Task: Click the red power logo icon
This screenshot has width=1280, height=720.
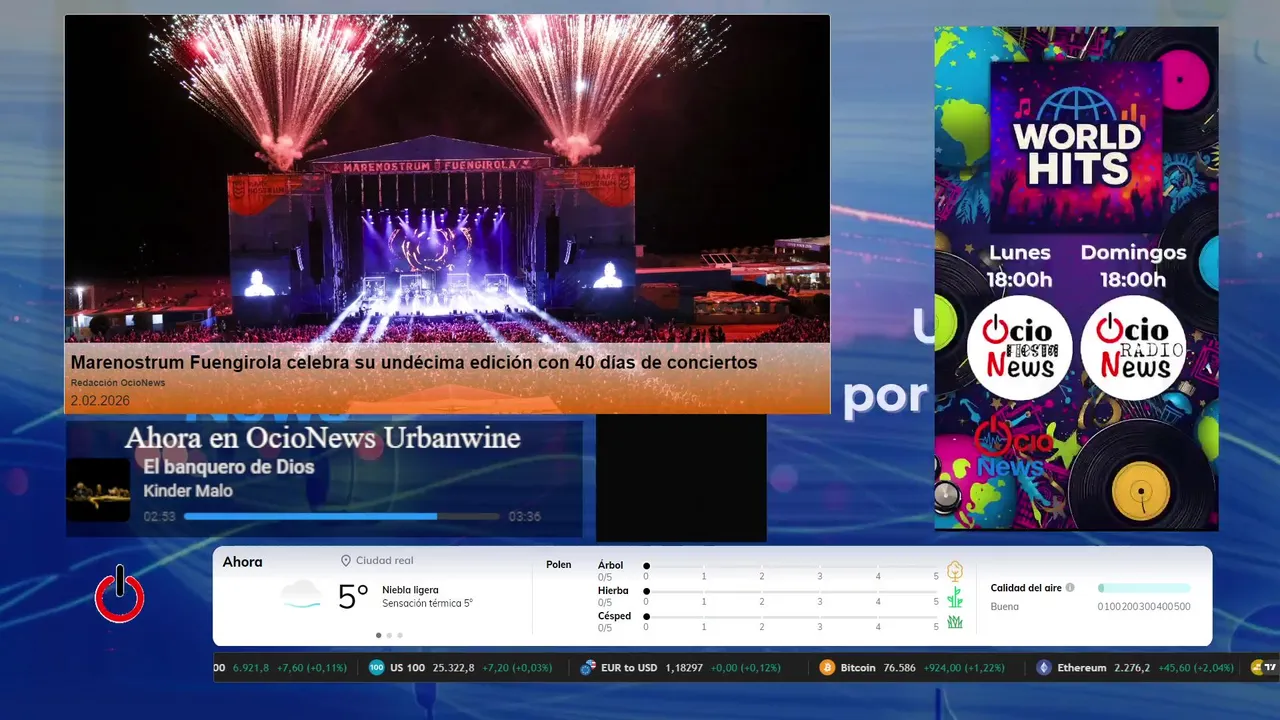Action: (x=120, y=594)
